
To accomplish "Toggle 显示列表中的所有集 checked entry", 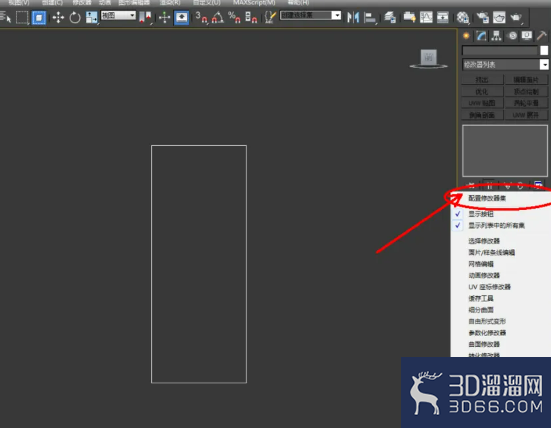I will (x=497, y=225).
